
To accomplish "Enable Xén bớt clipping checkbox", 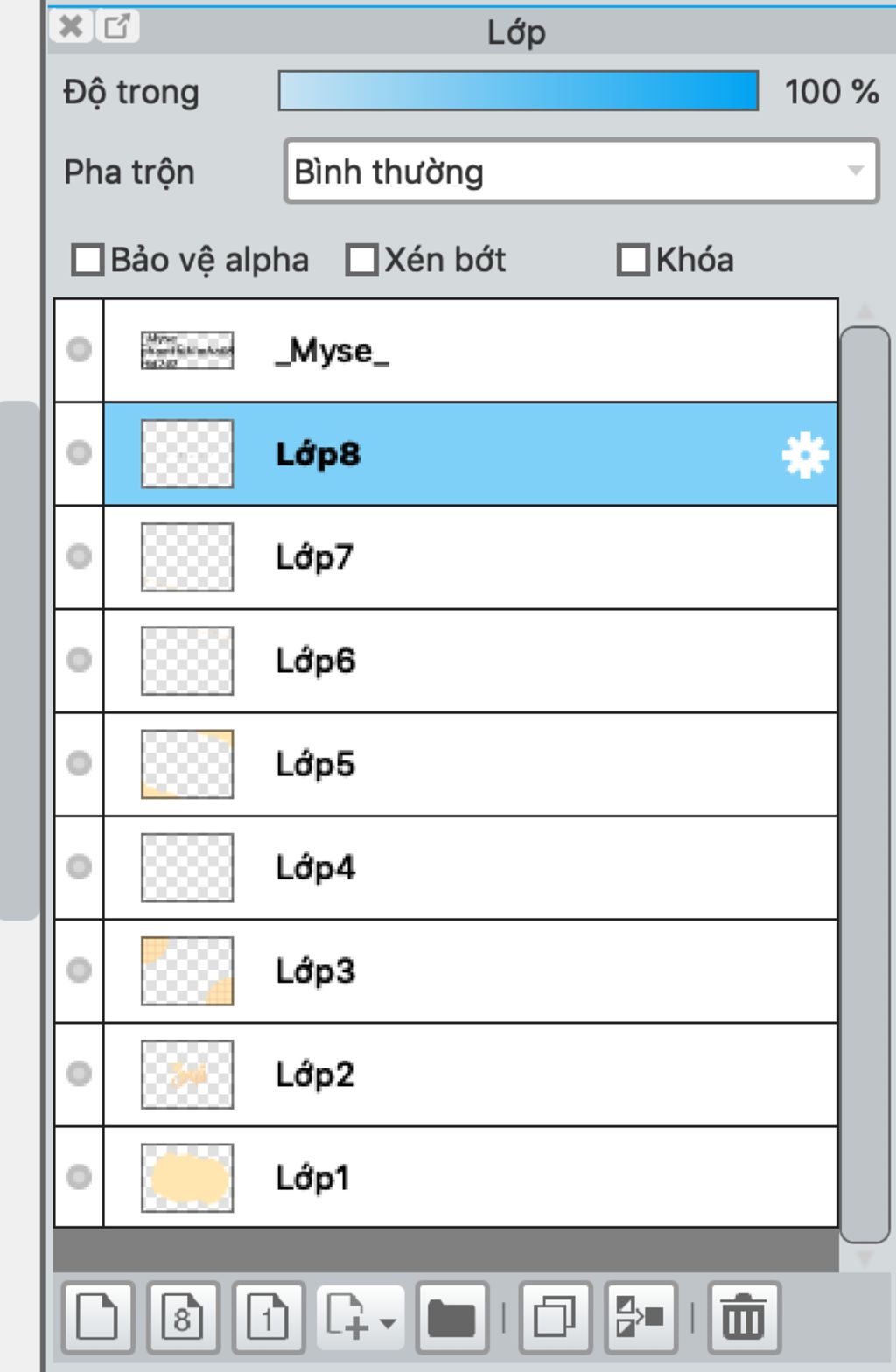I will [361, 260].
